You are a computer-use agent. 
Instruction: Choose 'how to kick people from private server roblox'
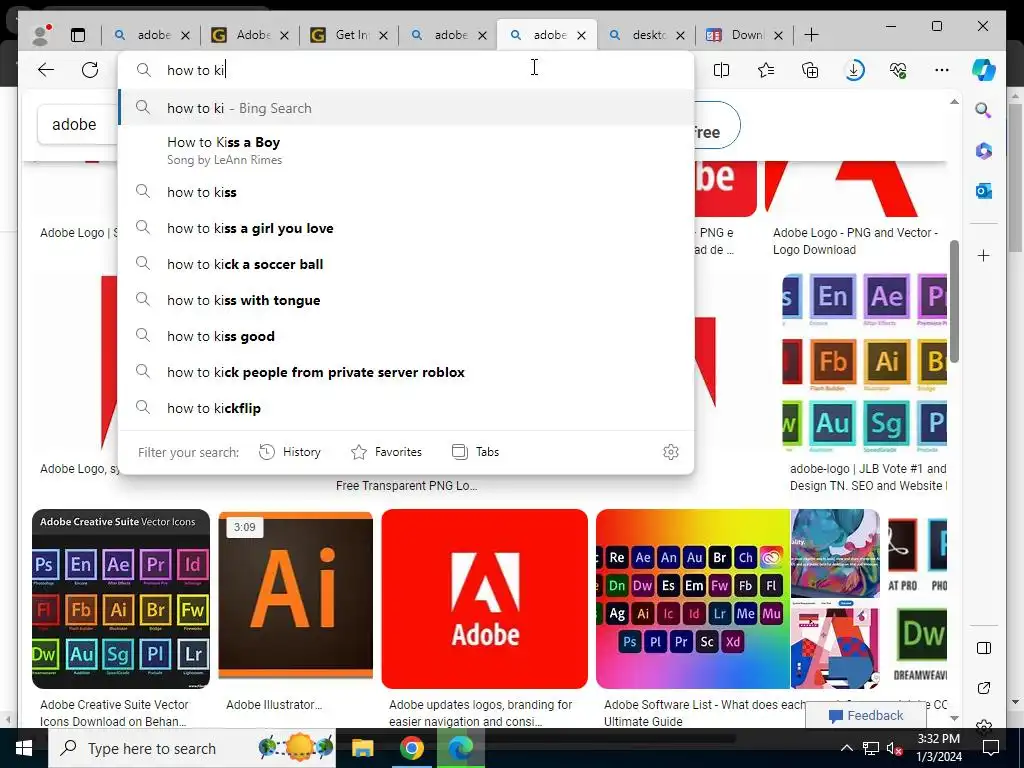(x=406, y=372)
